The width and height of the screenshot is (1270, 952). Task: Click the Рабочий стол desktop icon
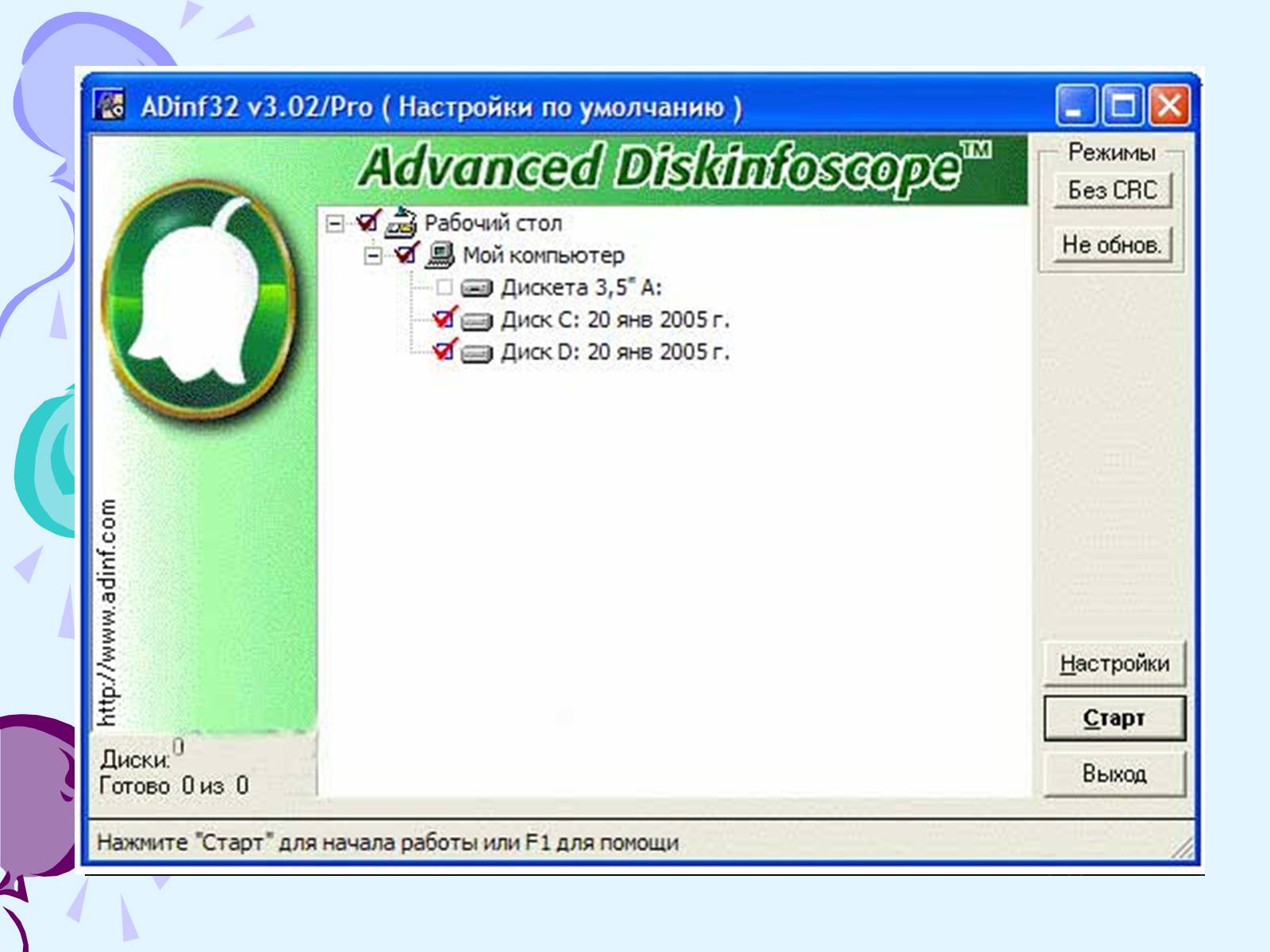click(402, 223)
